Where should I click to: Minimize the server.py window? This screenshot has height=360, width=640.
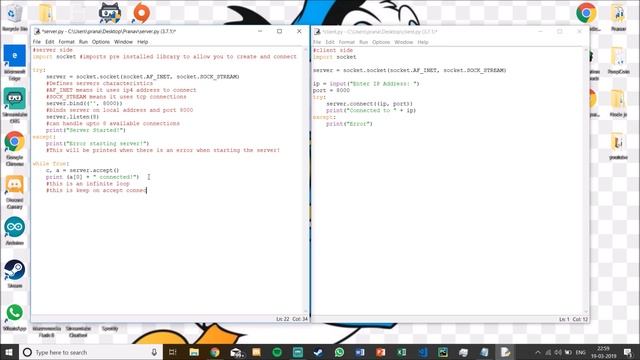point(260,31)
